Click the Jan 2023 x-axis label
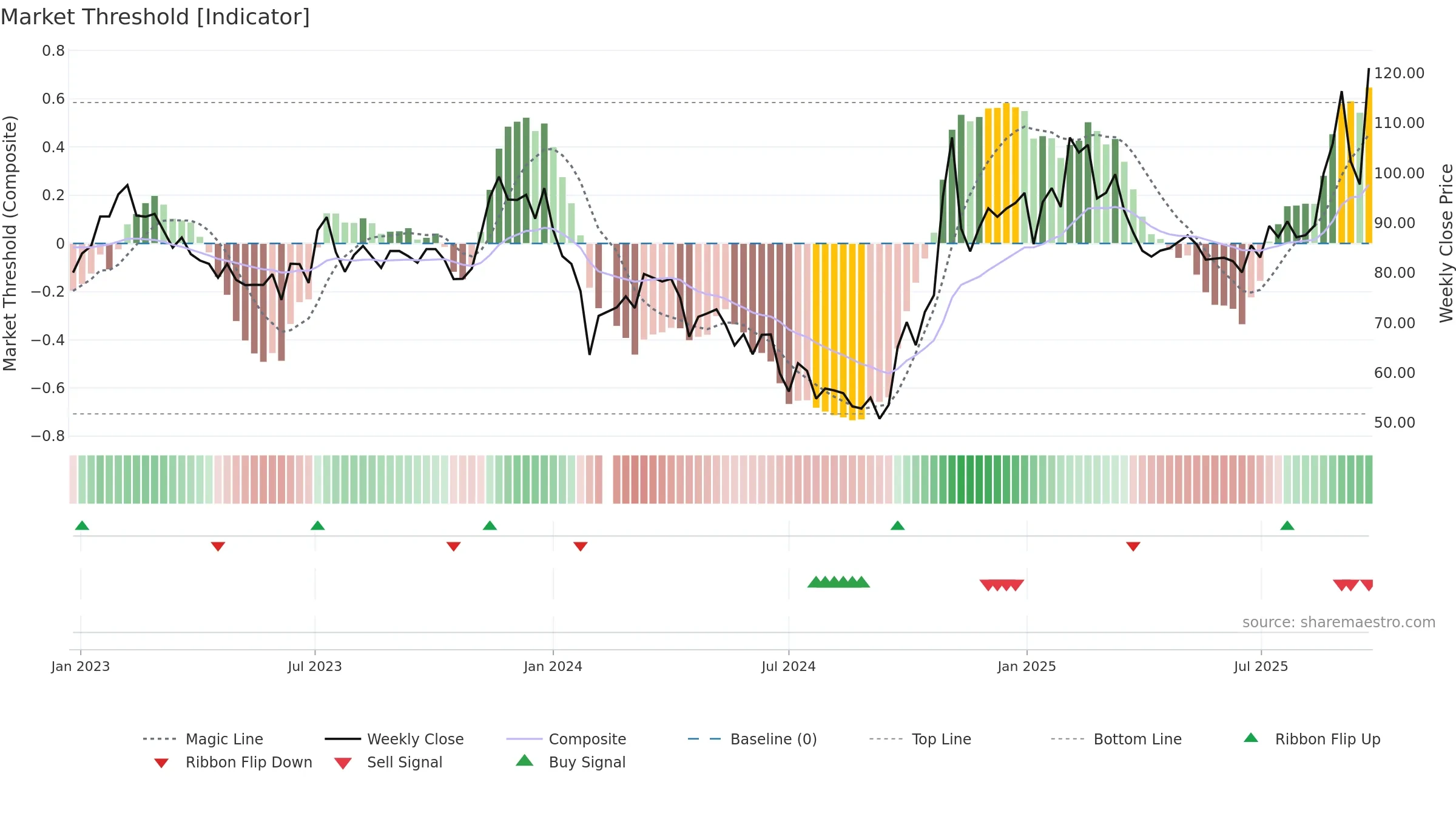This screenshot has width=1456, height=819. coord(81,666)
